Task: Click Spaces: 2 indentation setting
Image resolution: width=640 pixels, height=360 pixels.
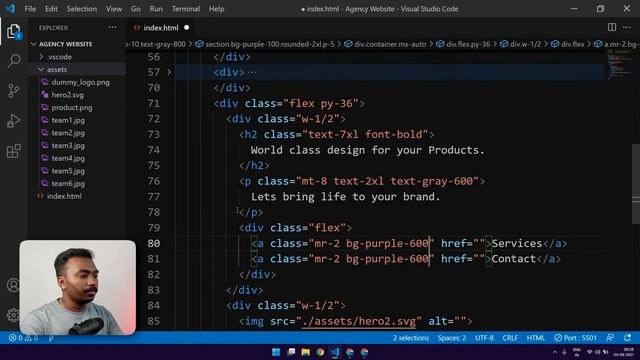Action: pyautogui.click(x=452, y=338)
